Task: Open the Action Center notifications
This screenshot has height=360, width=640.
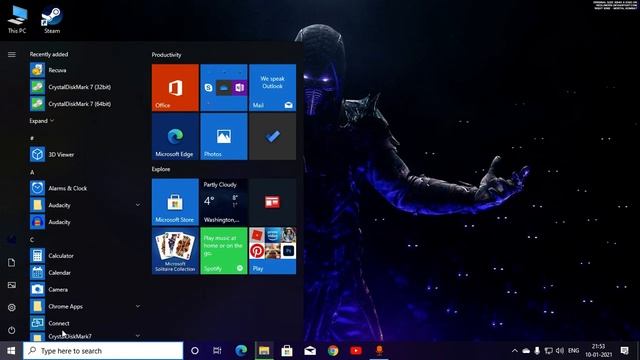Action: pos(624,351)
